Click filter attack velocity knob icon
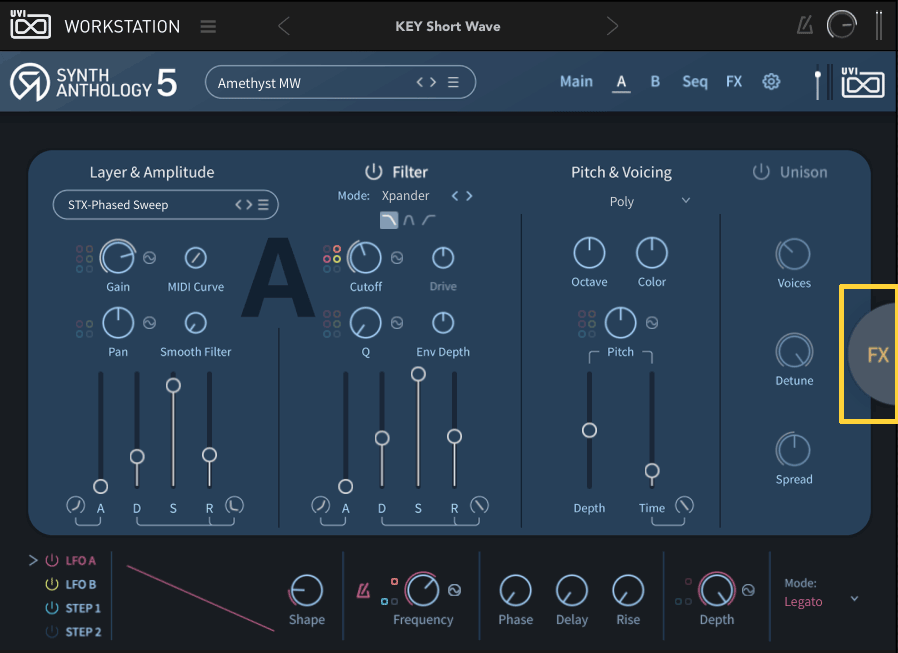Viewport: 898px width, 653px height. [321, 505]
